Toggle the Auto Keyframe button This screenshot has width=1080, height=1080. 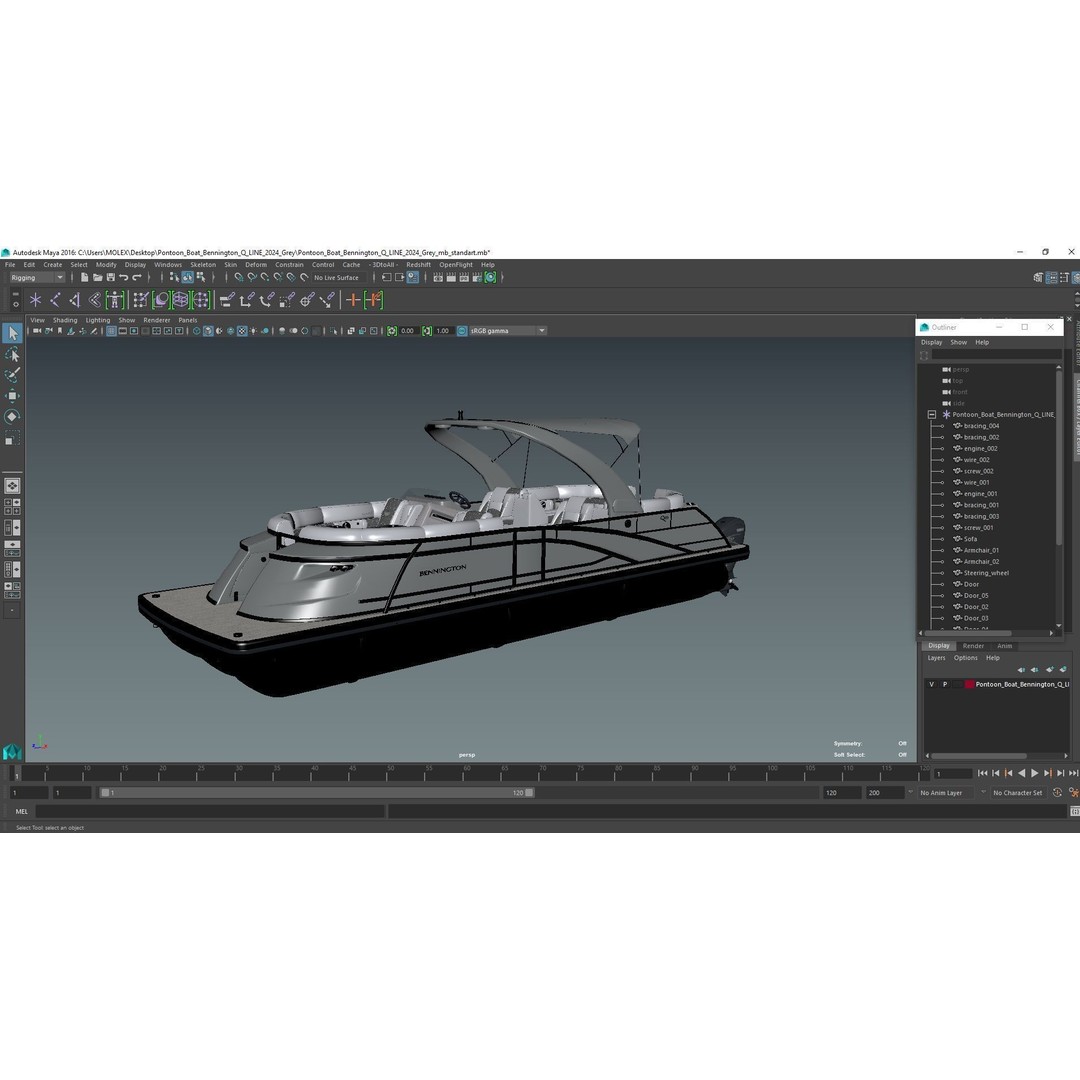click(1057, 793)
